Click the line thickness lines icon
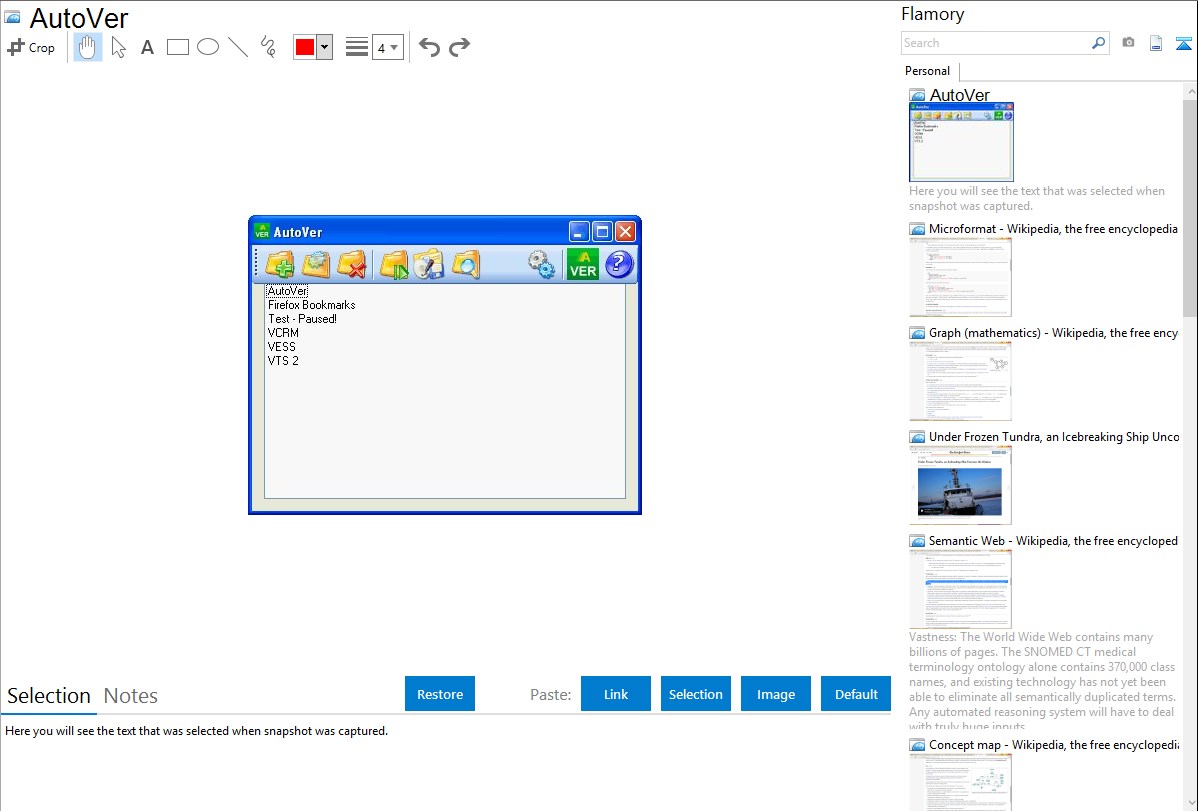This screenshot has width=1198, height=811. pyautogui.click(x=357, y=47)
